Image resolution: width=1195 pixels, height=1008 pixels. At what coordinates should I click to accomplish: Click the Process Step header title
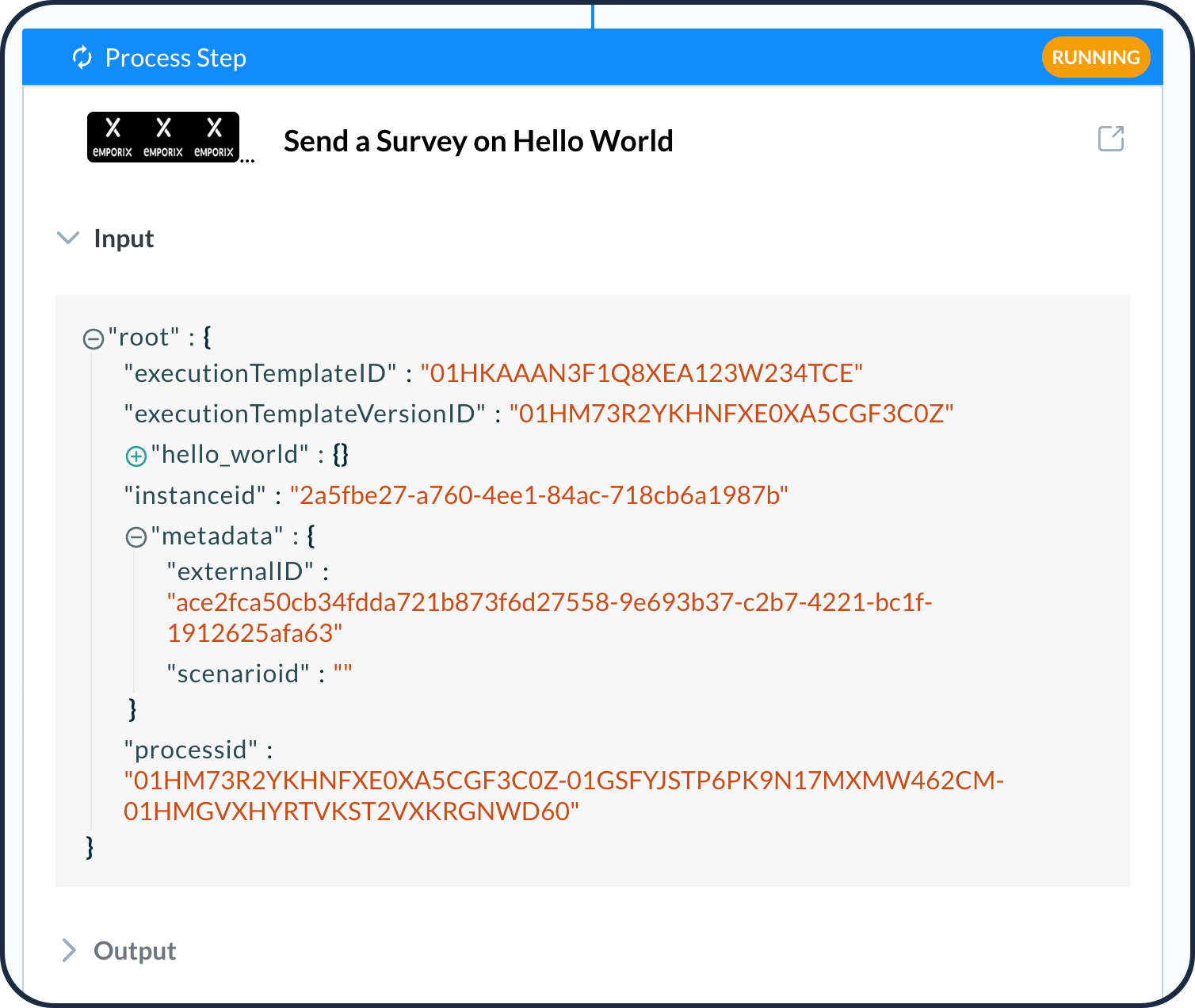(175, 58)
